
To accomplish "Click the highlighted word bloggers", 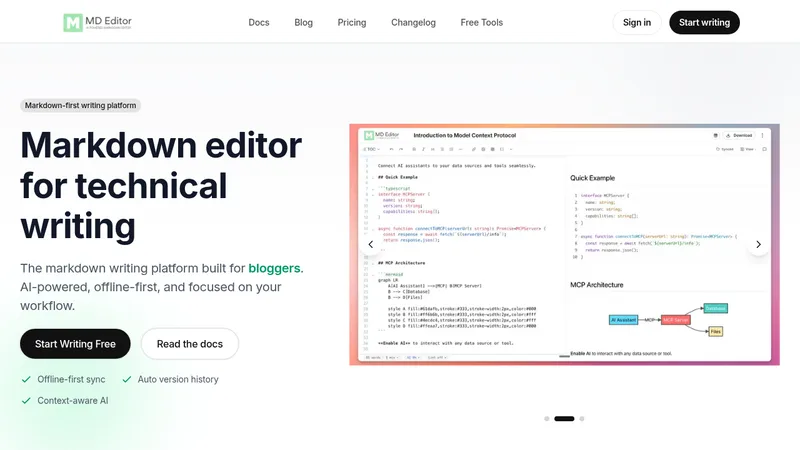I will point(274,268).
